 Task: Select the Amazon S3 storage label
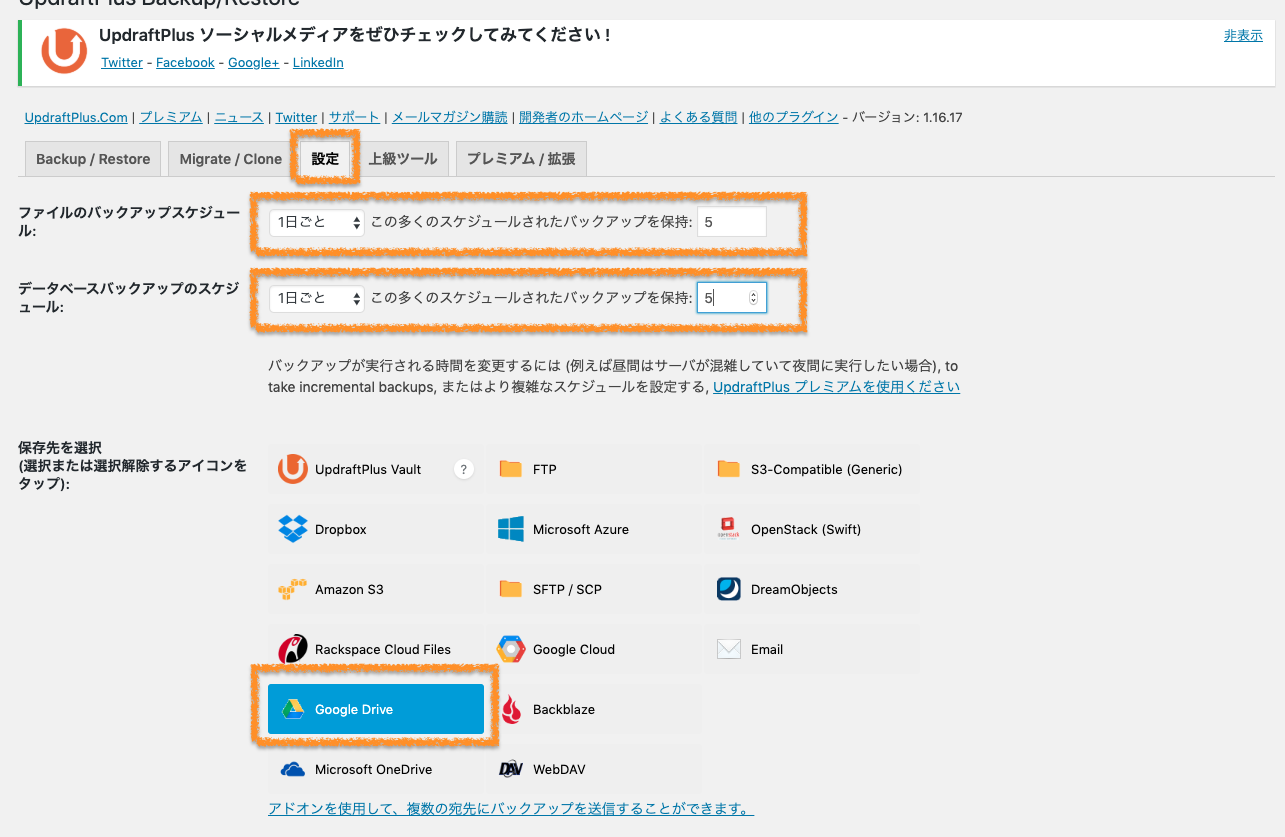pos(349,589)
